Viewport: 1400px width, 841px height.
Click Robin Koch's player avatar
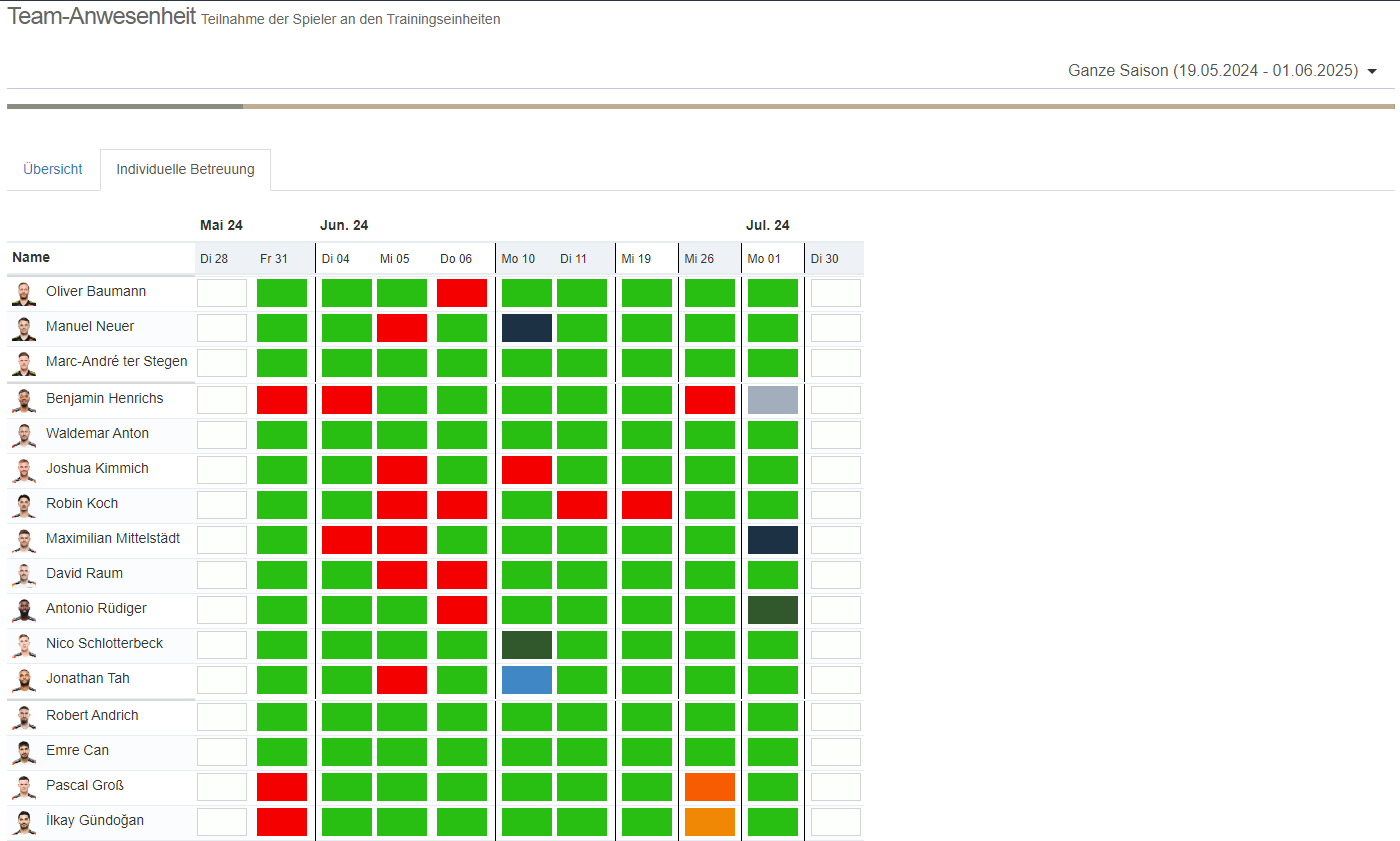point(23,505)
